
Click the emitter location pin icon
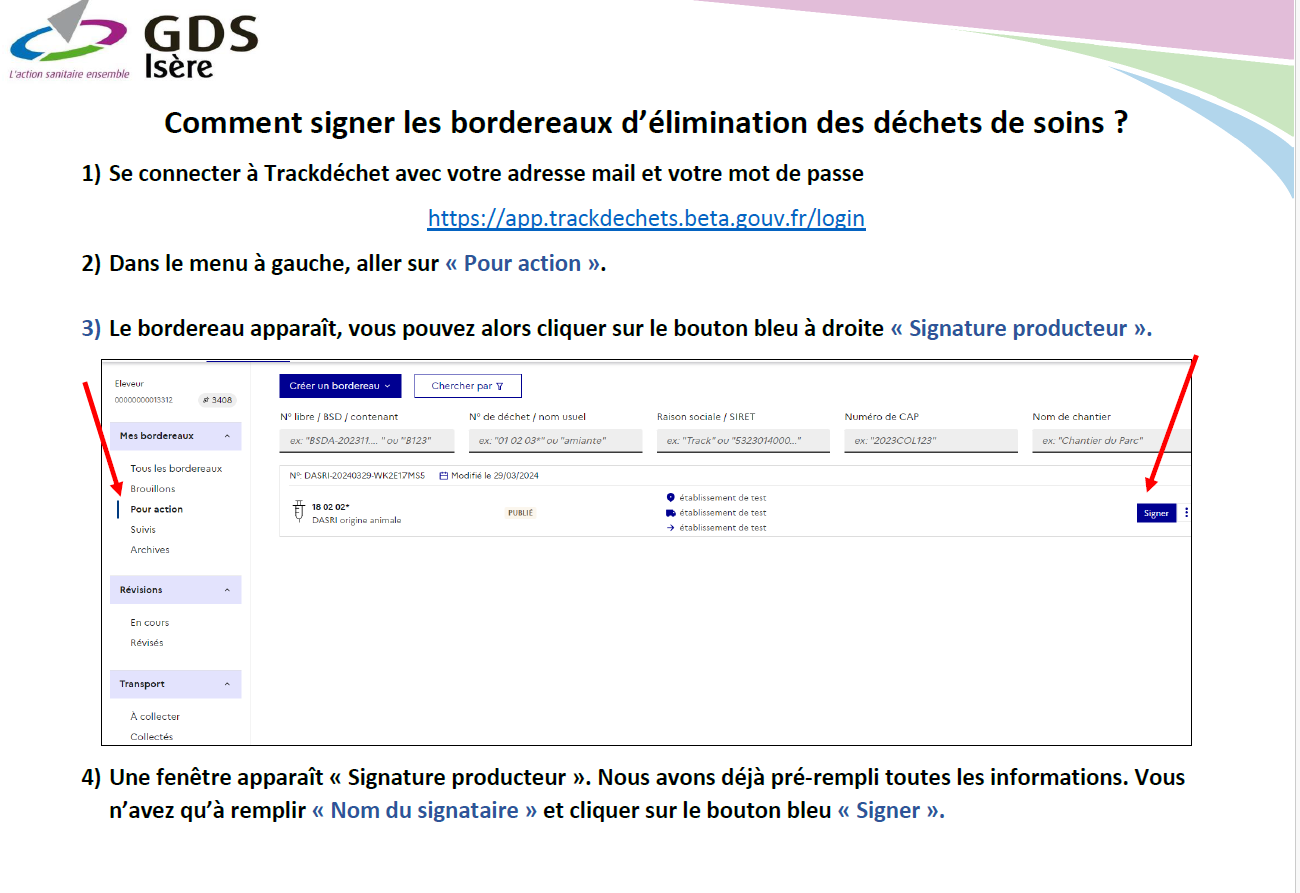click(670, 497)
